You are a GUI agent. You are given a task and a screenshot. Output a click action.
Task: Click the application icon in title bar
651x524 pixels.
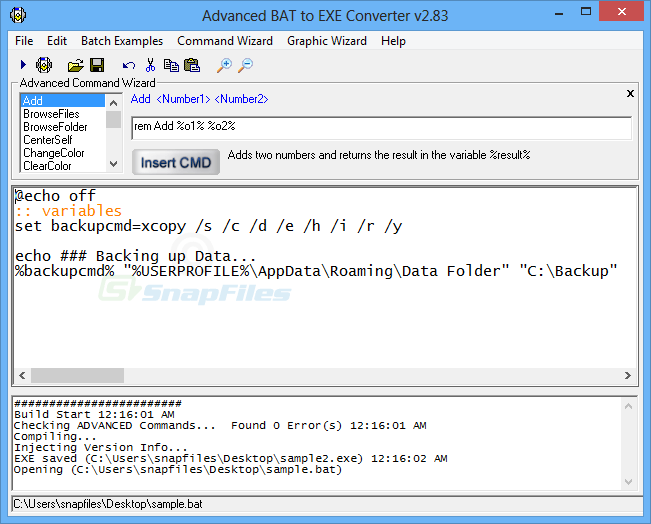(18, 15)
